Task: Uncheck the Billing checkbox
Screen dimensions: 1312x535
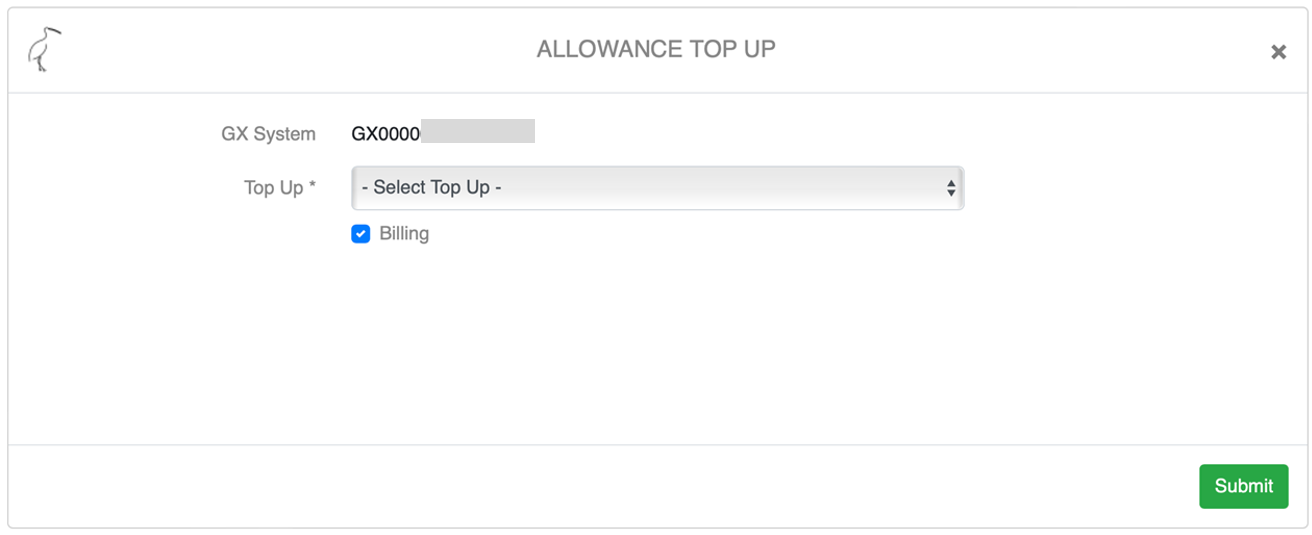Action: click(x=361, y=234)
